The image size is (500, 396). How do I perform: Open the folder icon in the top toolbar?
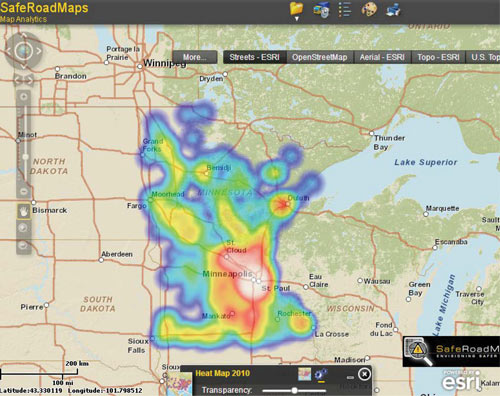(296, 8)
